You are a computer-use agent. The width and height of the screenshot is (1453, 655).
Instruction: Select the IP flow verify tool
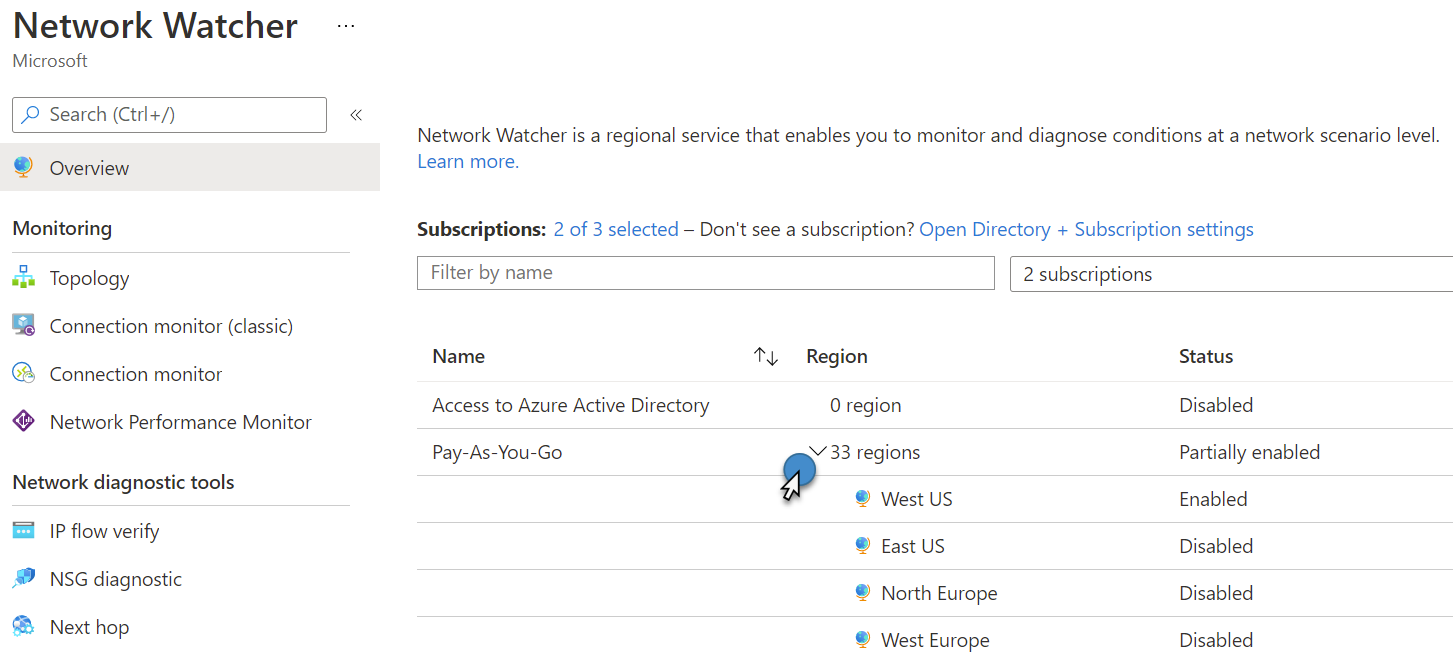[x=104, y=530]
